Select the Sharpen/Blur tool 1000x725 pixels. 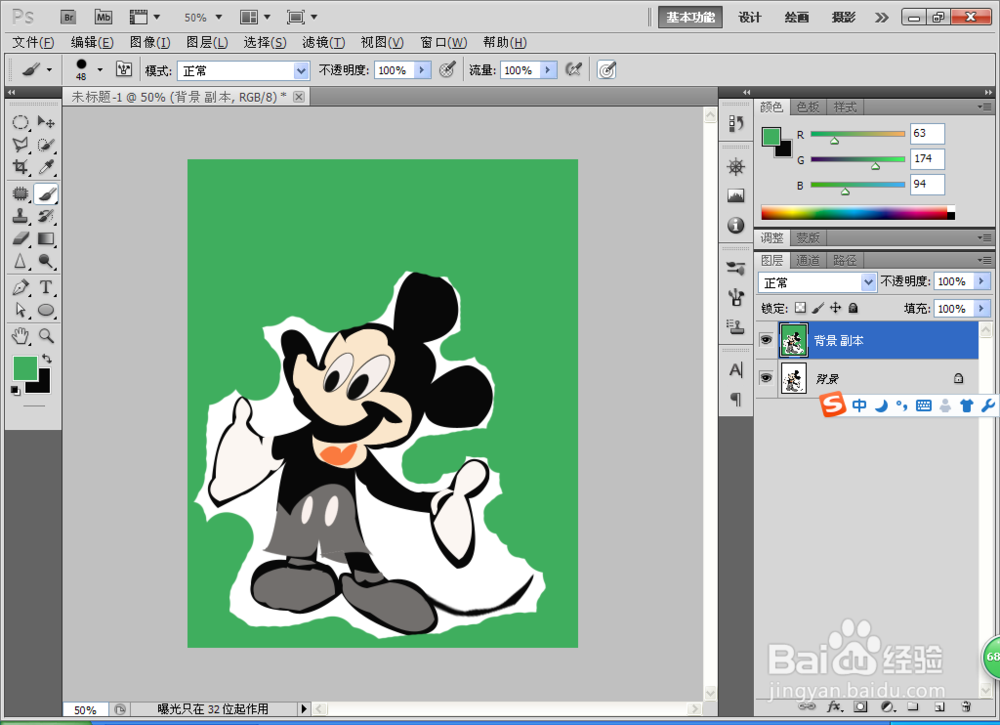click(20, 261)
